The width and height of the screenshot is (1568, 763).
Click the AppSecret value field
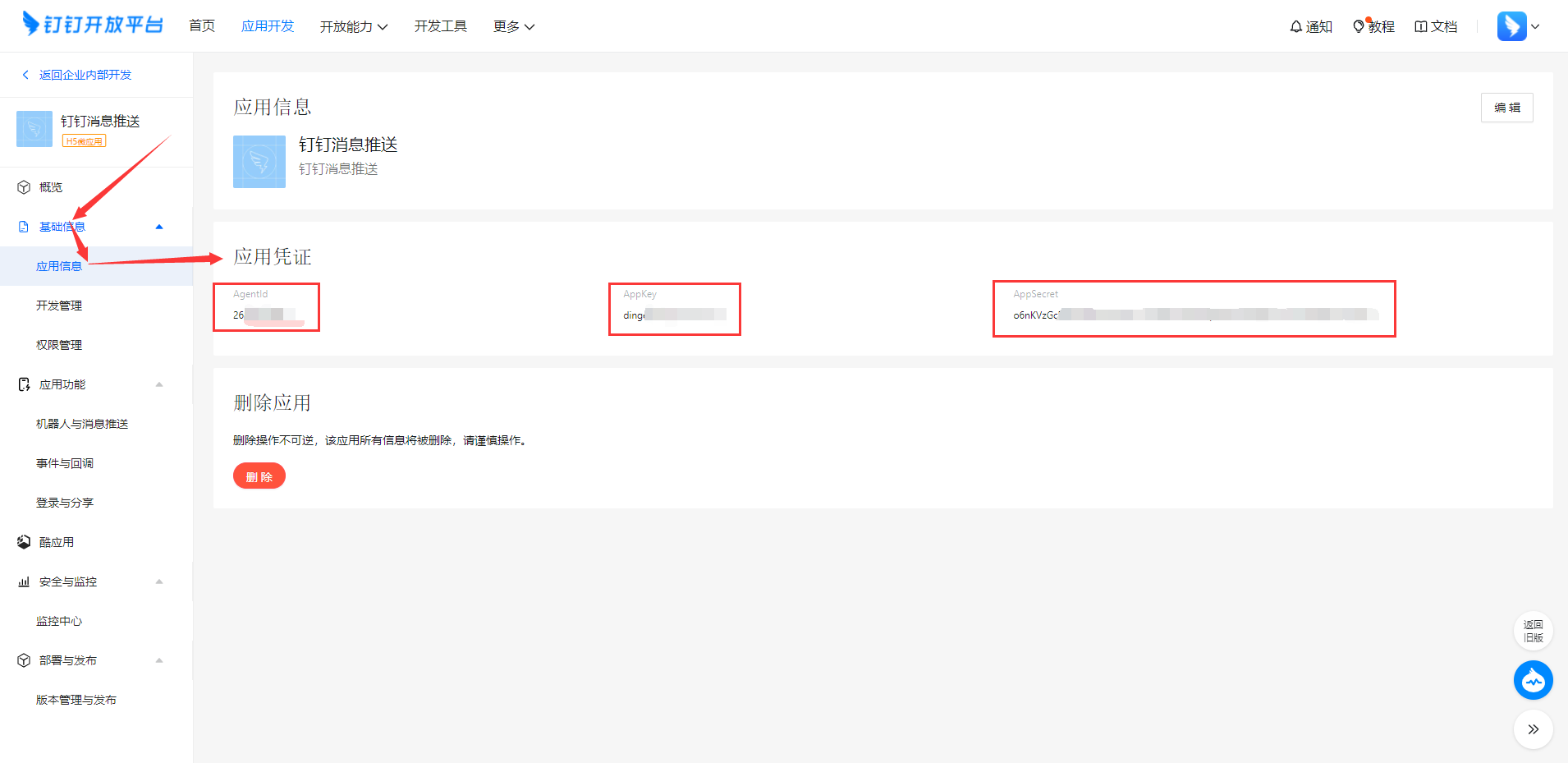pos(1194,315)
